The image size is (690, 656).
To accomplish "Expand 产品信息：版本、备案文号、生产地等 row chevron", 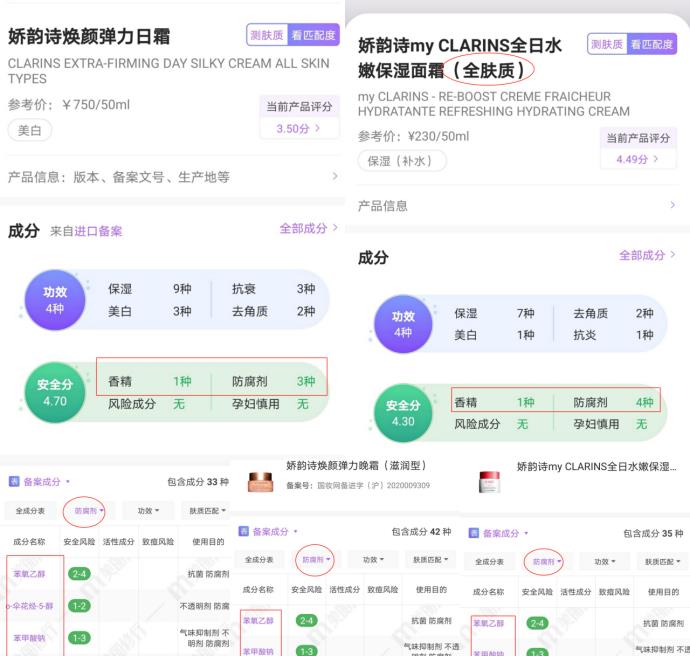I will pyautogui.click(x=335, y=176).
